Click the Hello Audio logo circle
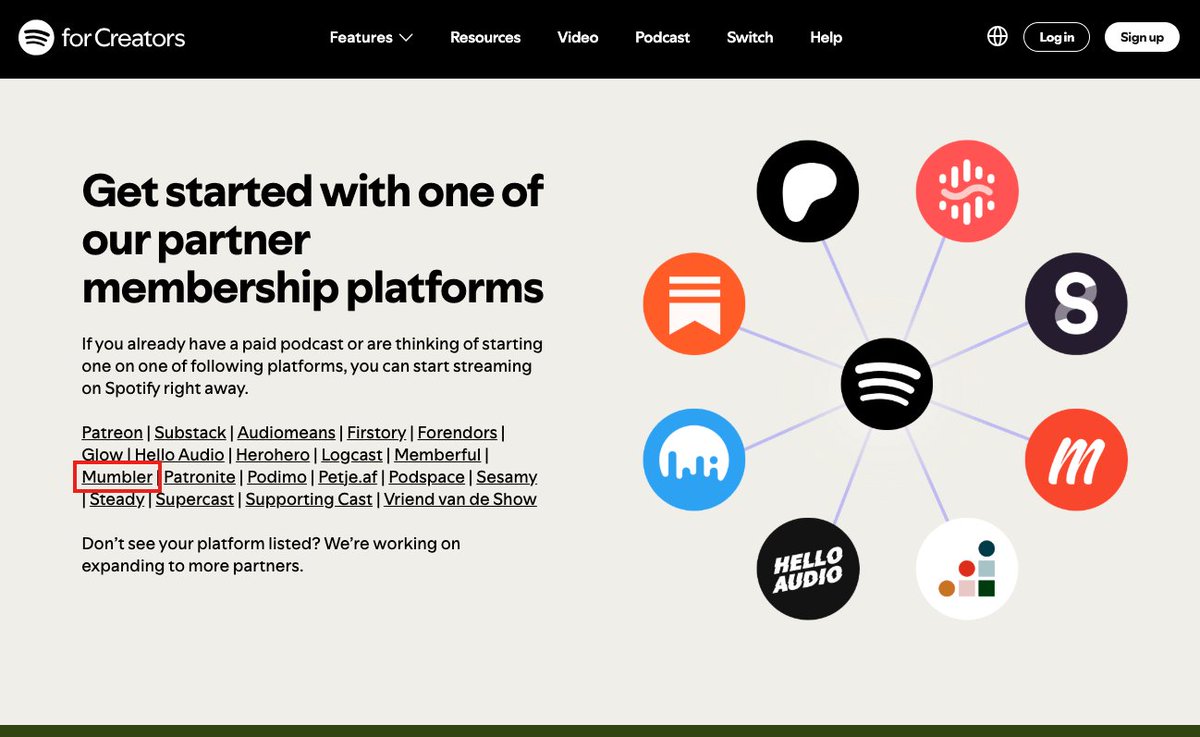Viewport: 1200px width, 737px height. tap(808, 569)
